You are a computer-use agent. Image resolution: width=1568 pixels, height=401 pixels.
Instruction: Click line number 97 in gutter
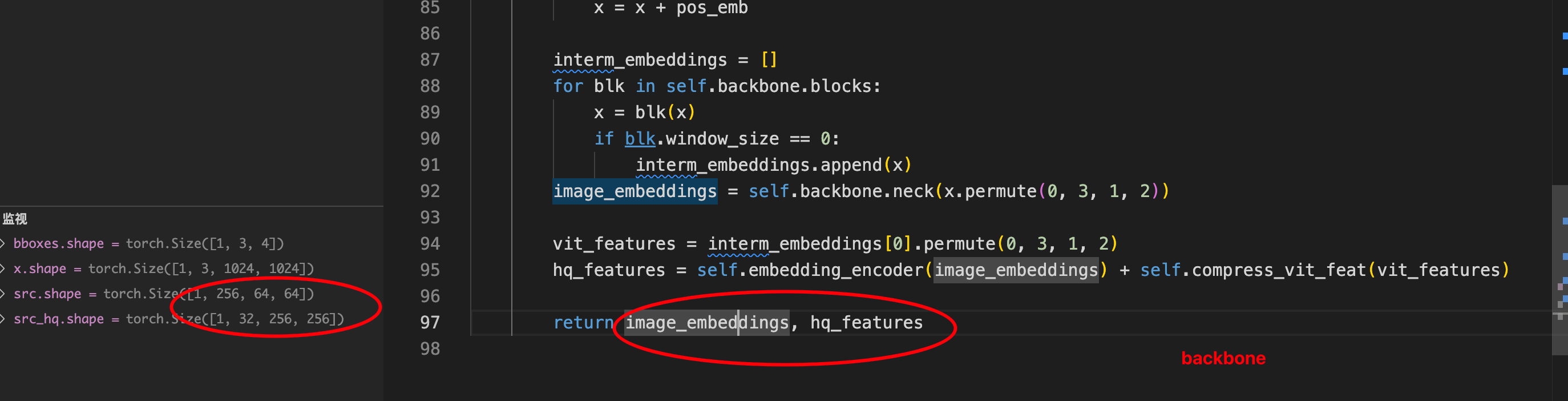(x=430, y=322)
